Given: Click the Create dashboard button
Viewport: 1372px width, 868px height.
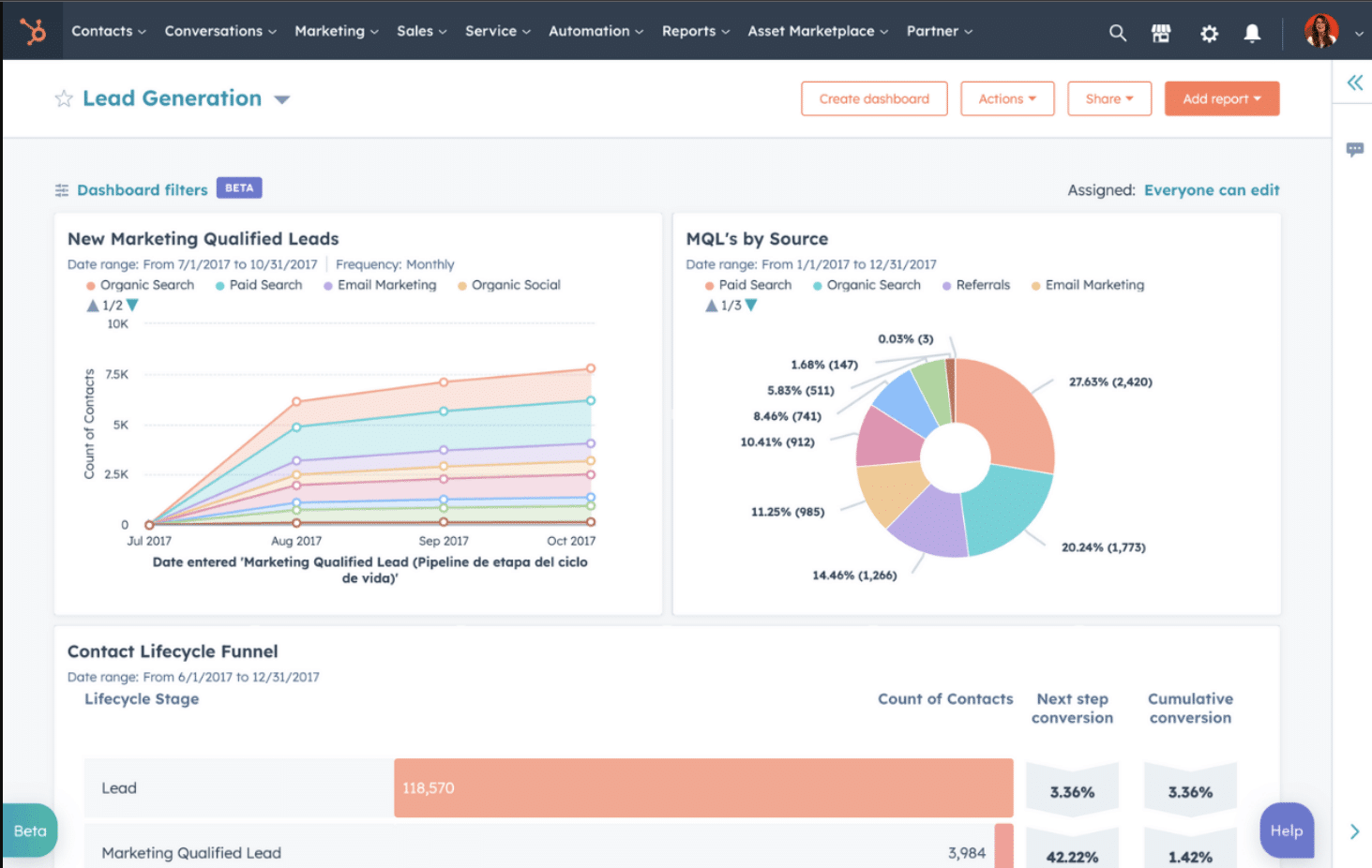Looking at the screenshot, I should pyautogui.click(x=873, y=98).
